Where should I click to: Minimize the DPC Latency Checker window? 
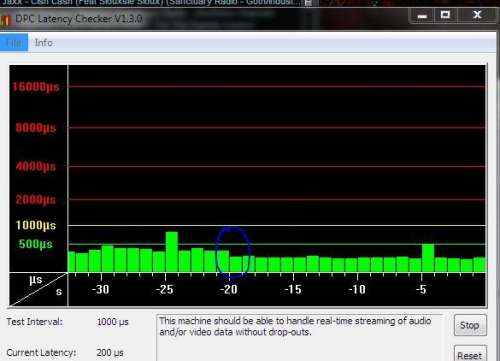pos(422,15)
